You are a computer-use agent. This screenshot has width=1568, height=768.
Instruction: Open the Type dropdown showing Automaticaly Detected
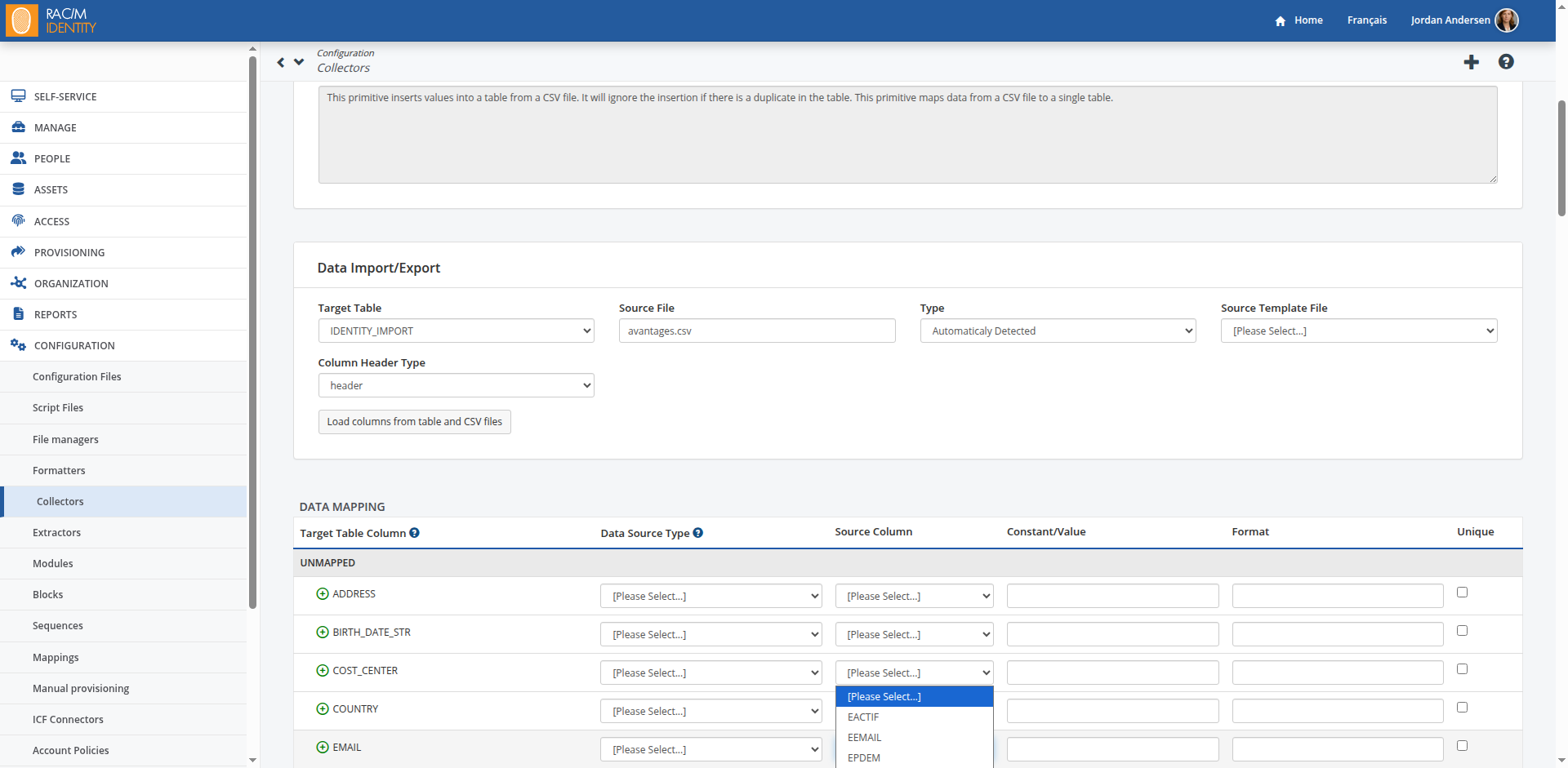click(1058, 331)
